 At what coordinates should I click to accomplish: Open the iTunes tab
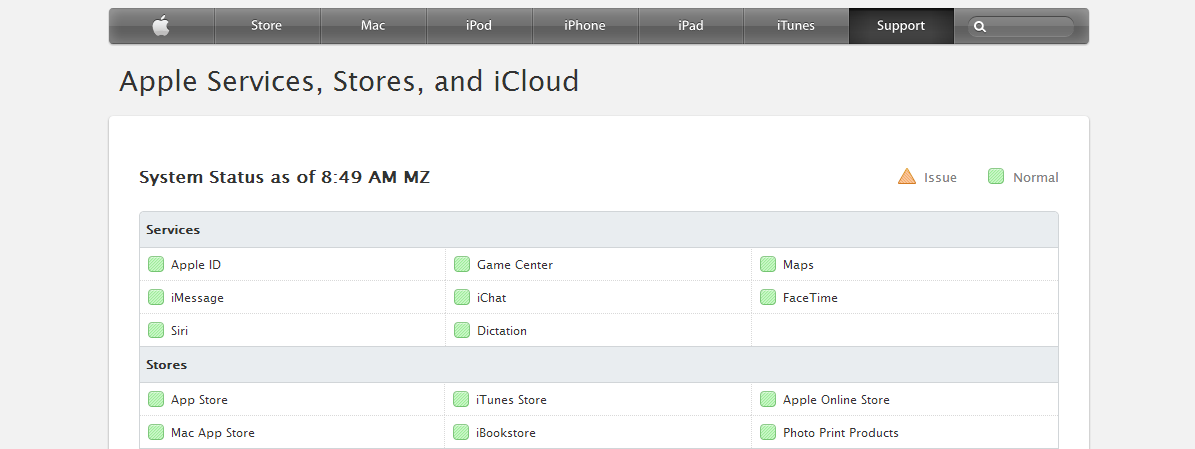pos(796,26)
